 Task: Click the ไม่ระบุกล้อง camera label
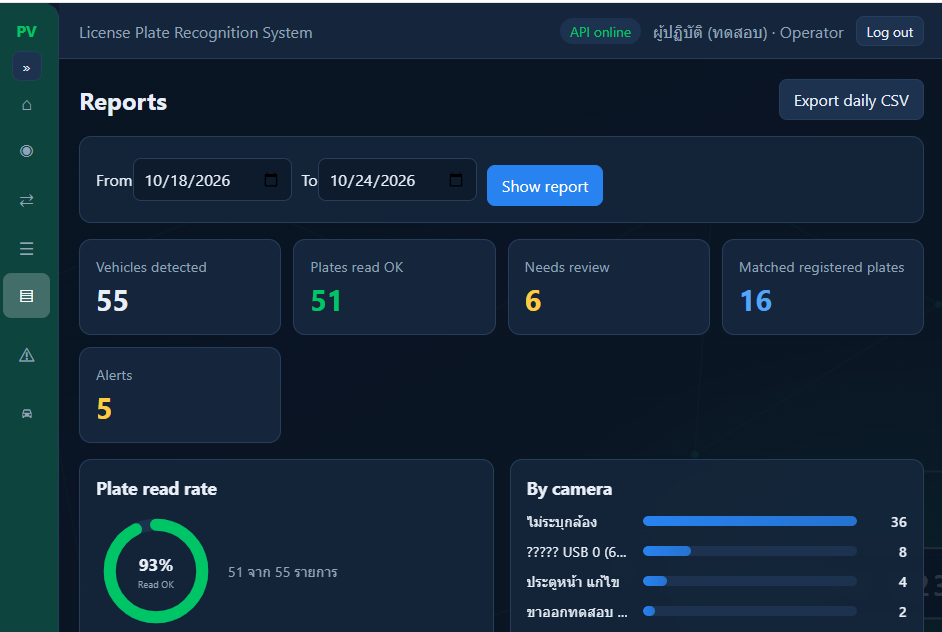tap(562, 521)
